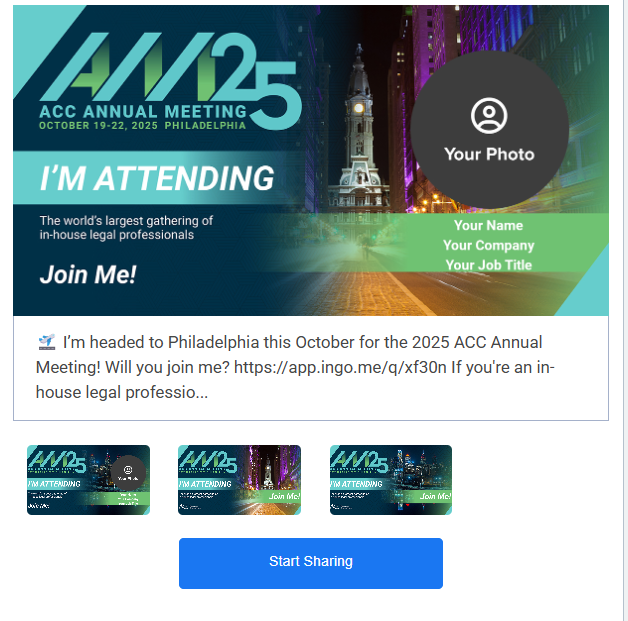Click the "ACC ANNUAL MEETING" heading text
This screenshot has width=628, height=621.
(143, 111)
